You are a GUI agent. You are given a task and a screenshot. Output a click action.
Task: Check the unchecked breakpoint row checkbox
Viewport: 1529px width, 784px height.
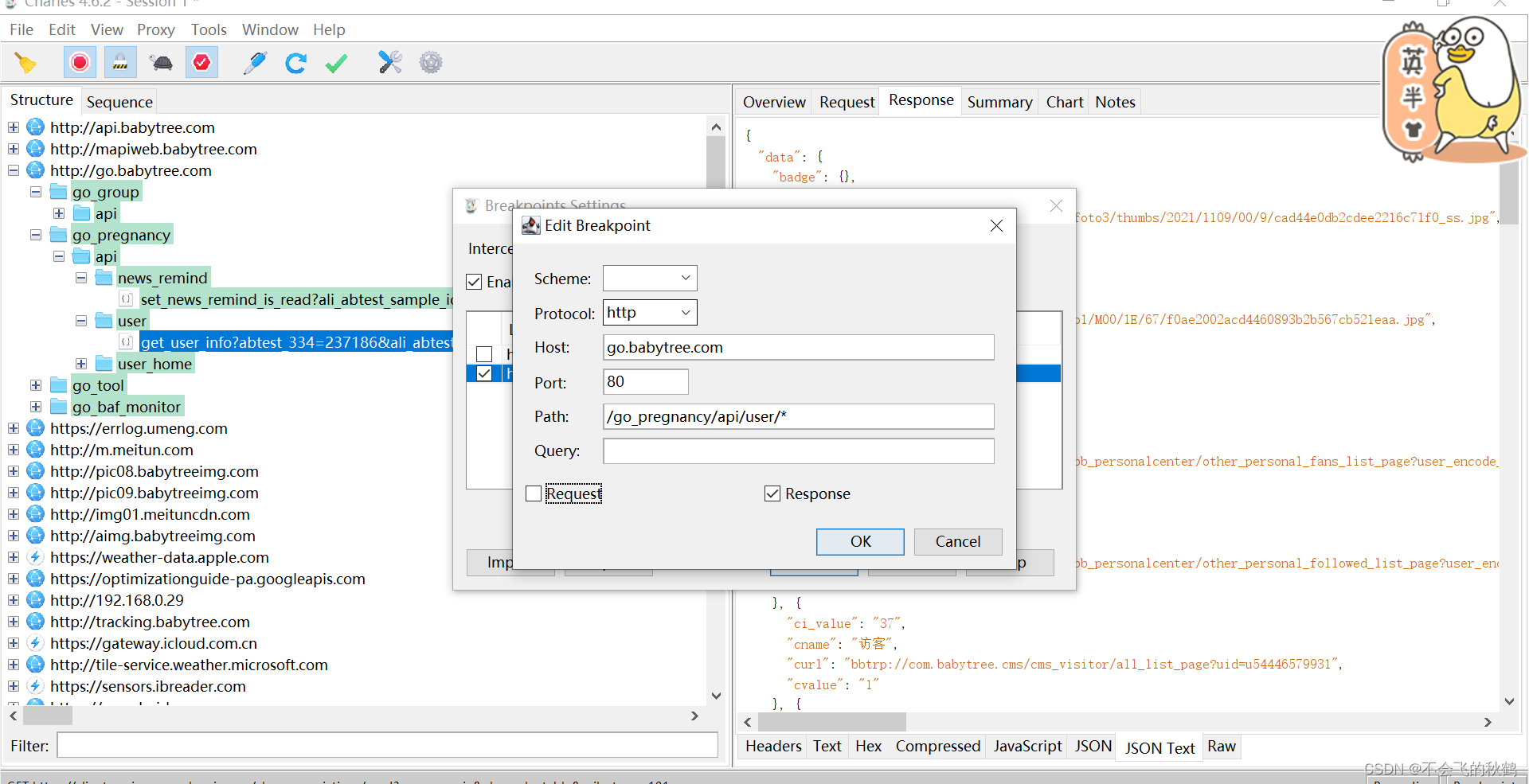(x=484, y=353)
